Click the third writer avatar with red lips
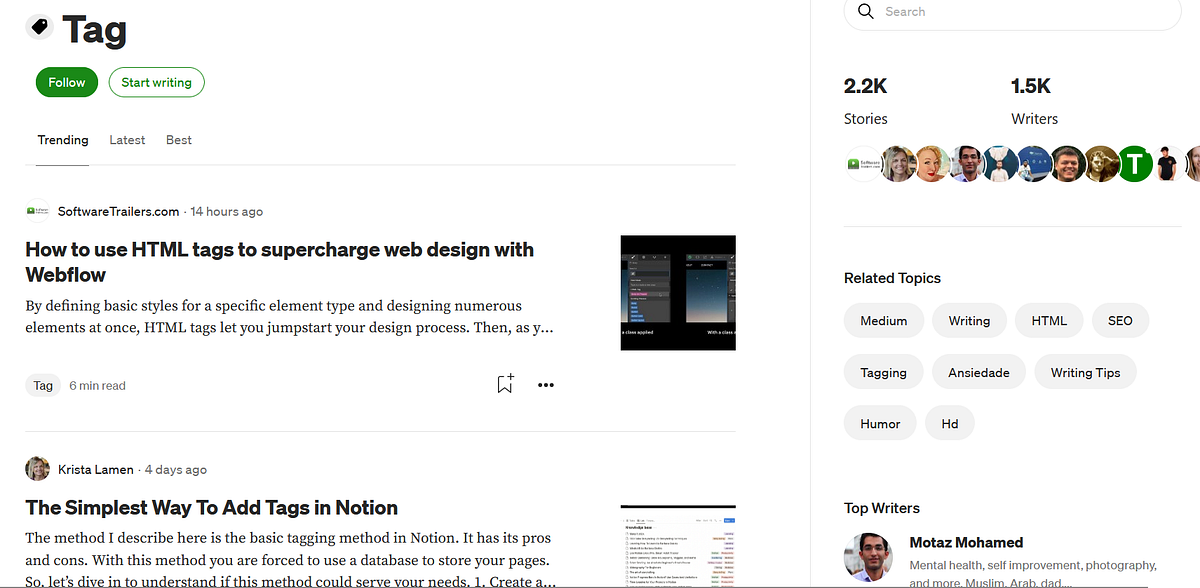This screenshot has height=588, width=1200. click(x=931, y=163)
